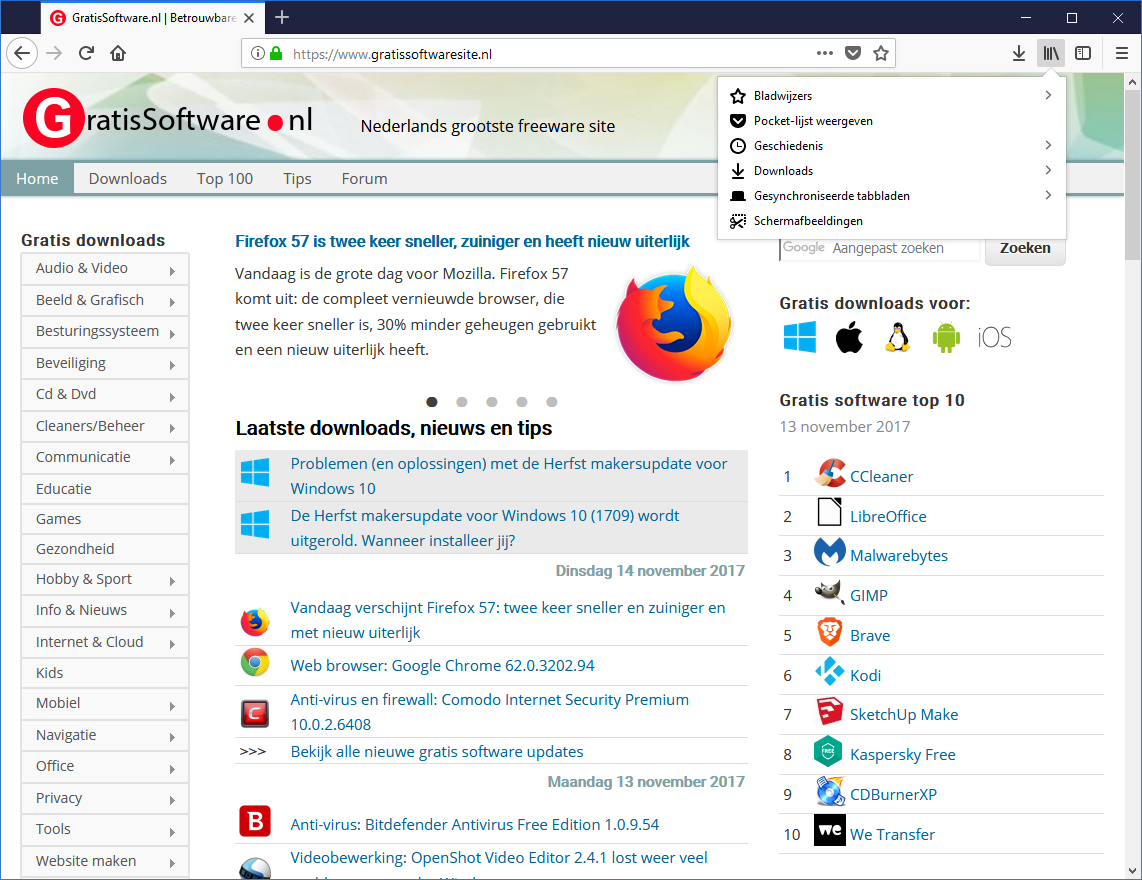Screen dimensions: 1142x880
Task: Open the hamburger application menu
Action: coord(1122,54)
